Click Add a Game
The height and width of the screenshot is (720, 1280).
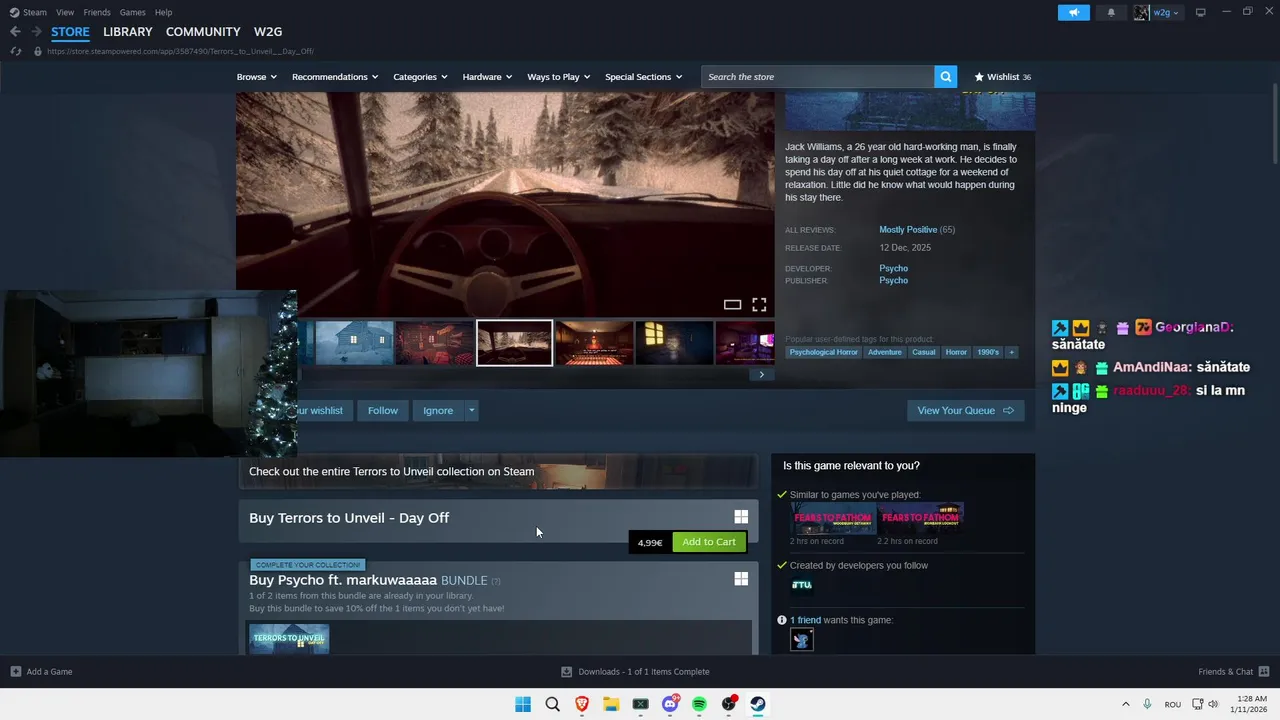[x=41, y=672]
